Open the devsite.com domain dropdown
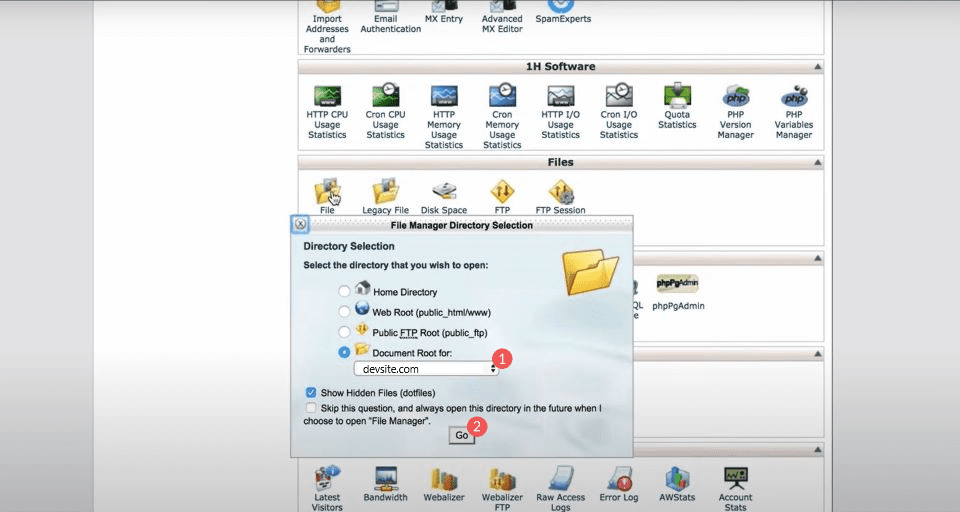The image size is (960, 512). pos(426,369)
